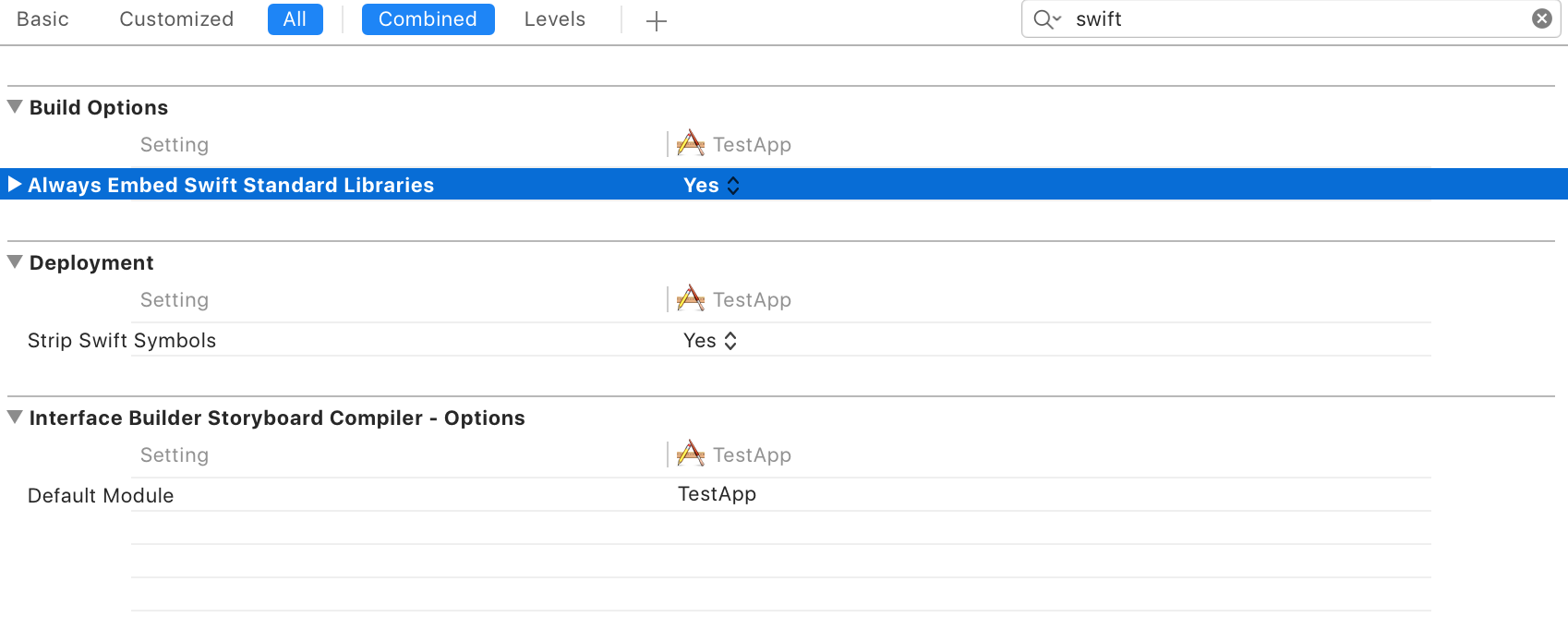This screenshot has height=630, width=1568.
Task: Click the Build Options heading
Action: [99, 108]
